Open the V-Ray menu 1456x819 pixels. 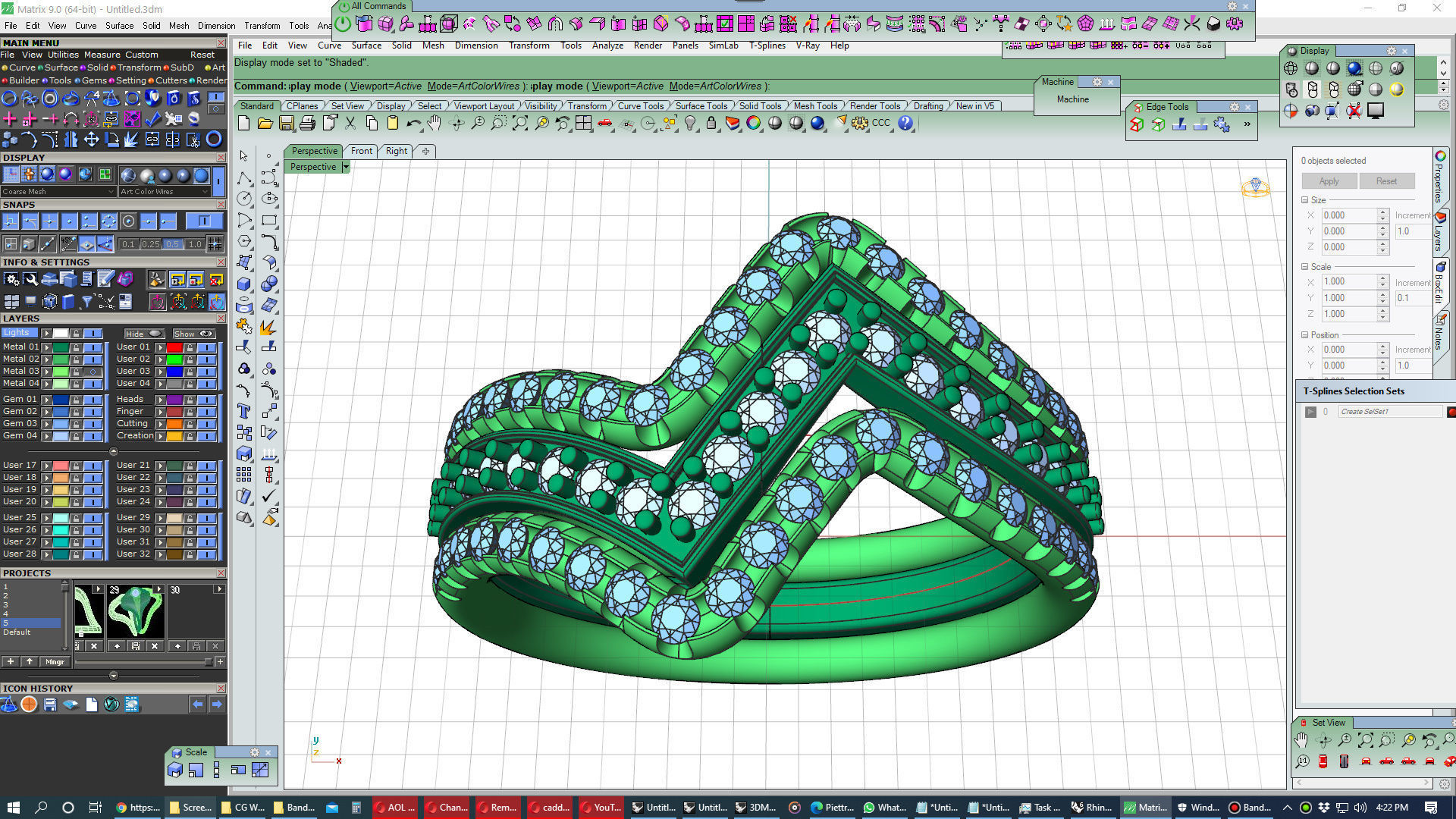pos(808,45)
